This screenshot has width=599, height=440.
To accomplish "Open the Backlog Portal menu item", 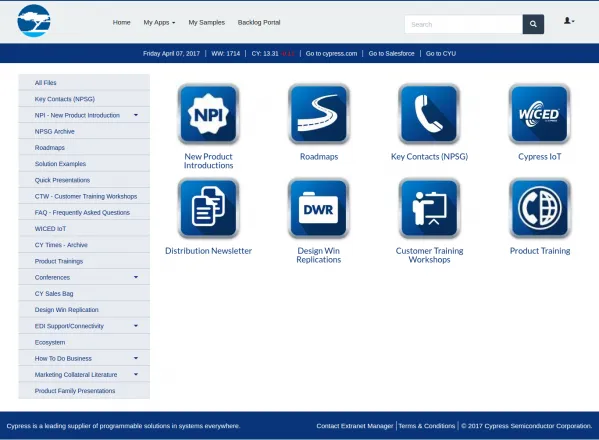I will click(259, 23).
